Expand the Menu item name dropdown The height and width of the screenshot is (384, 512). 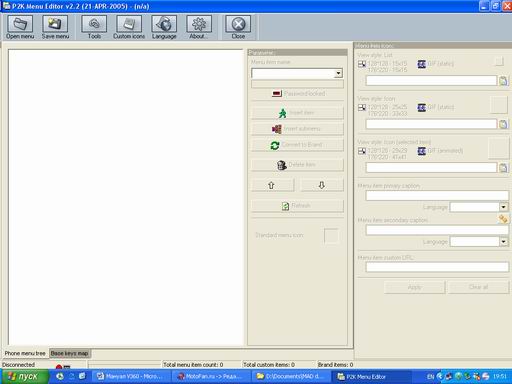tap(338, 73)
